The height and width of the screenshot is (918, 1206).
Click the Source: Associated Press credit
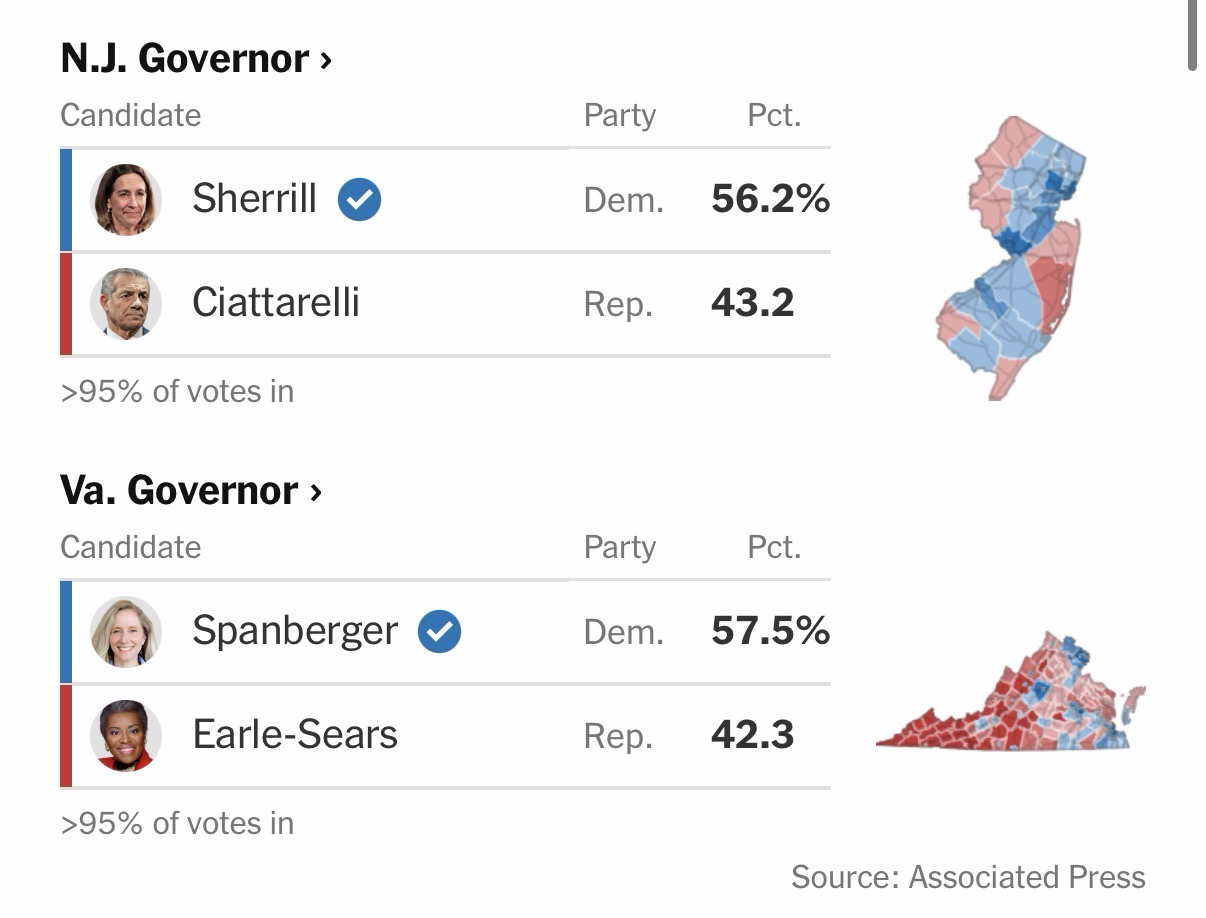967,877
